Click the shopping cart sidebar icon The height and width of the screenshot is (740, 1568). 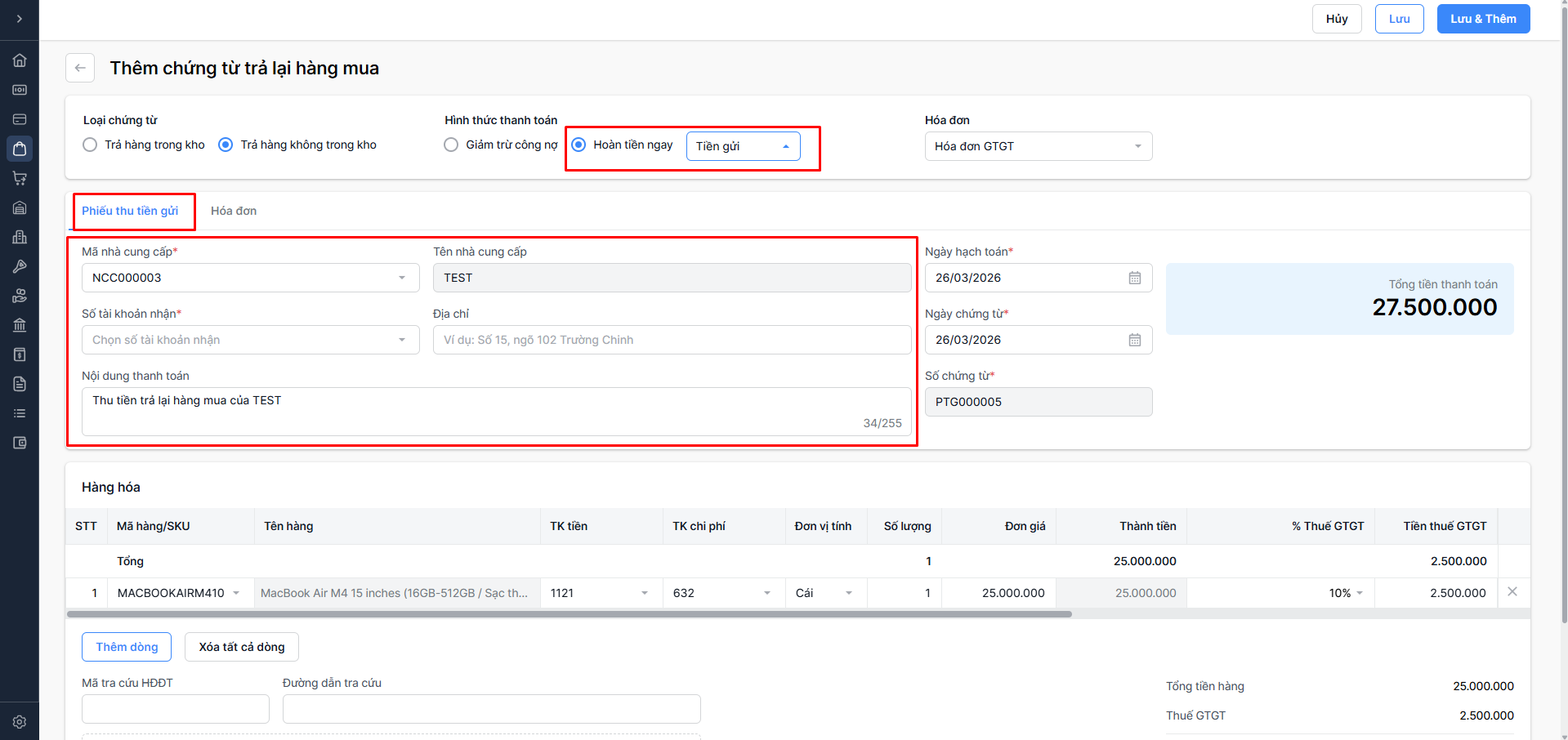pyautogui.click(x=20, y=178)
